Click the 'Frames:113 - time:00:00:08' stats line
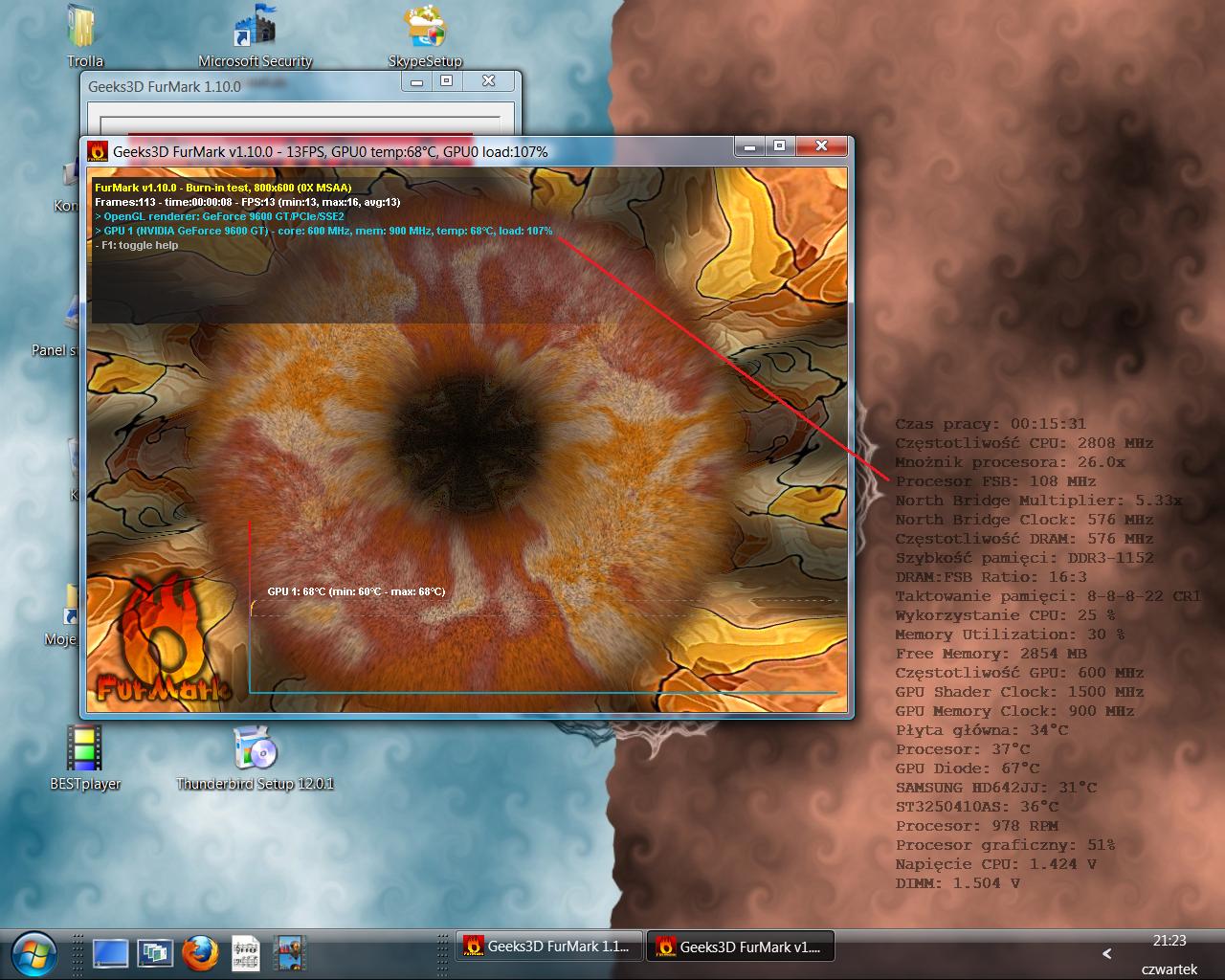The image size is (1225, 980). (x=248, y=202)
